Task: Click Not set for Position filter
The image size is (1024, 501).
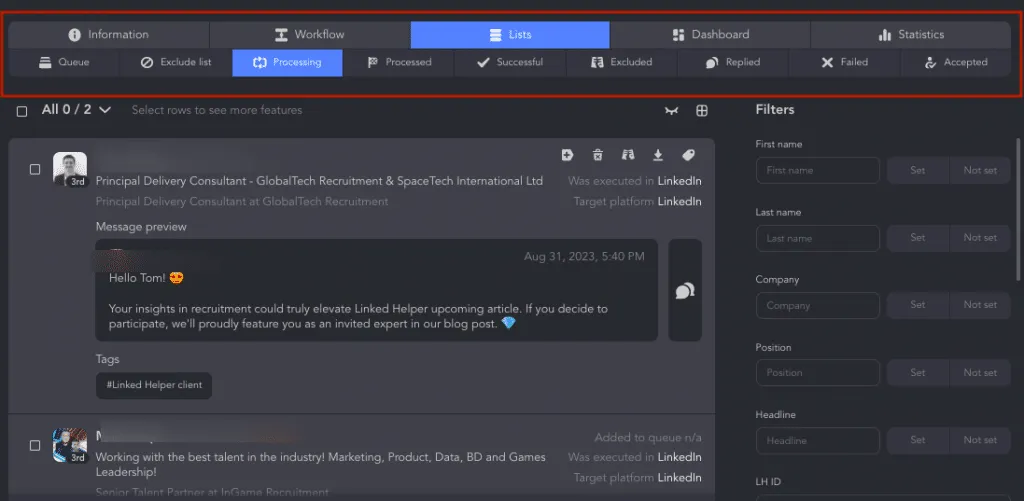Action: (980, 373)
